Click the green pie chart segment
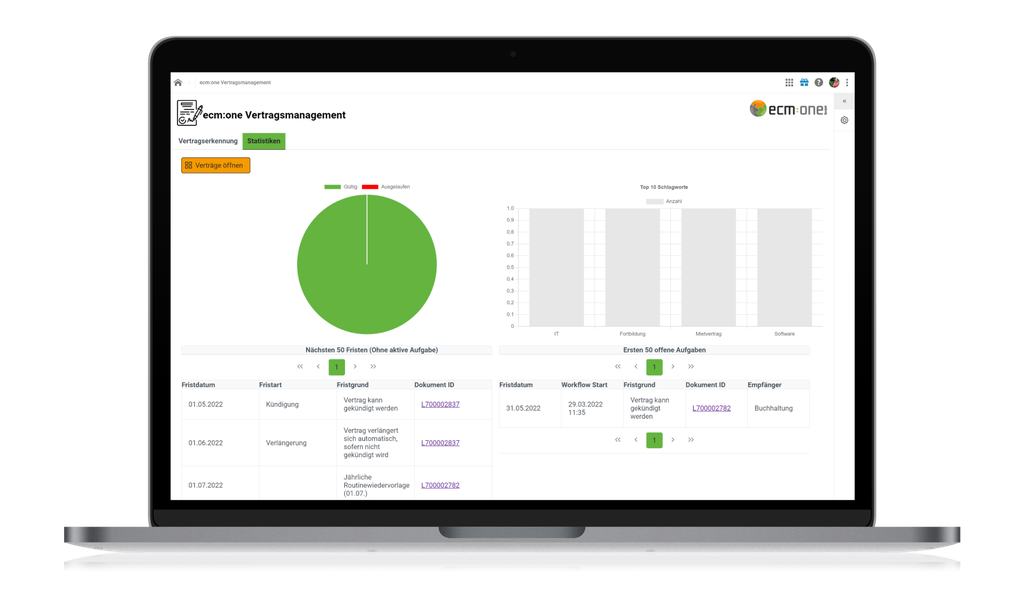1024x589 pixels. pos(366,264)
